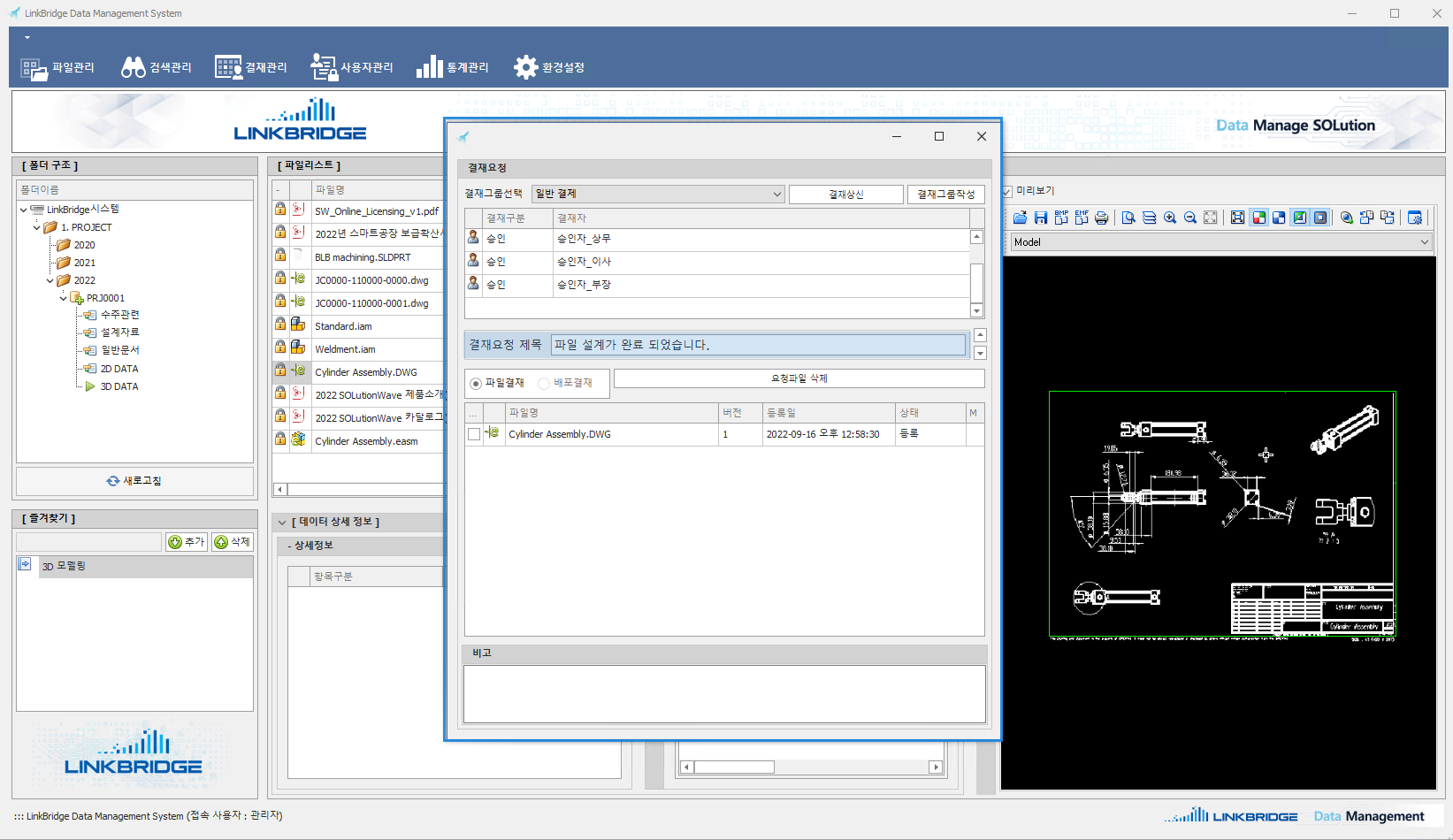Open the 파일관리 menu
The width and height of the screenshot is (1453, 840).
[58, 67]
